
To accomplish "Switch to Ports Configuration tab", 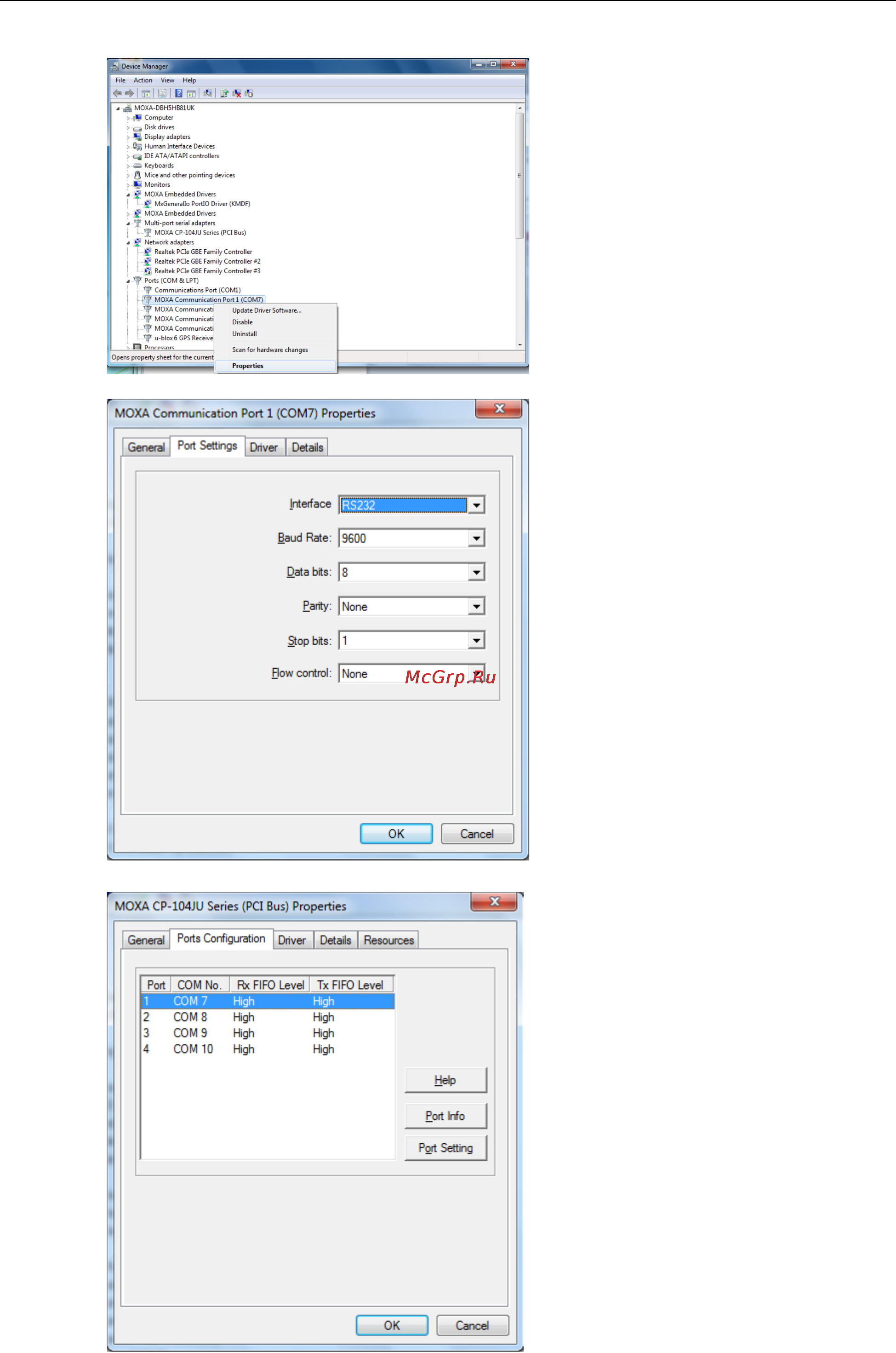I will 221,939.
